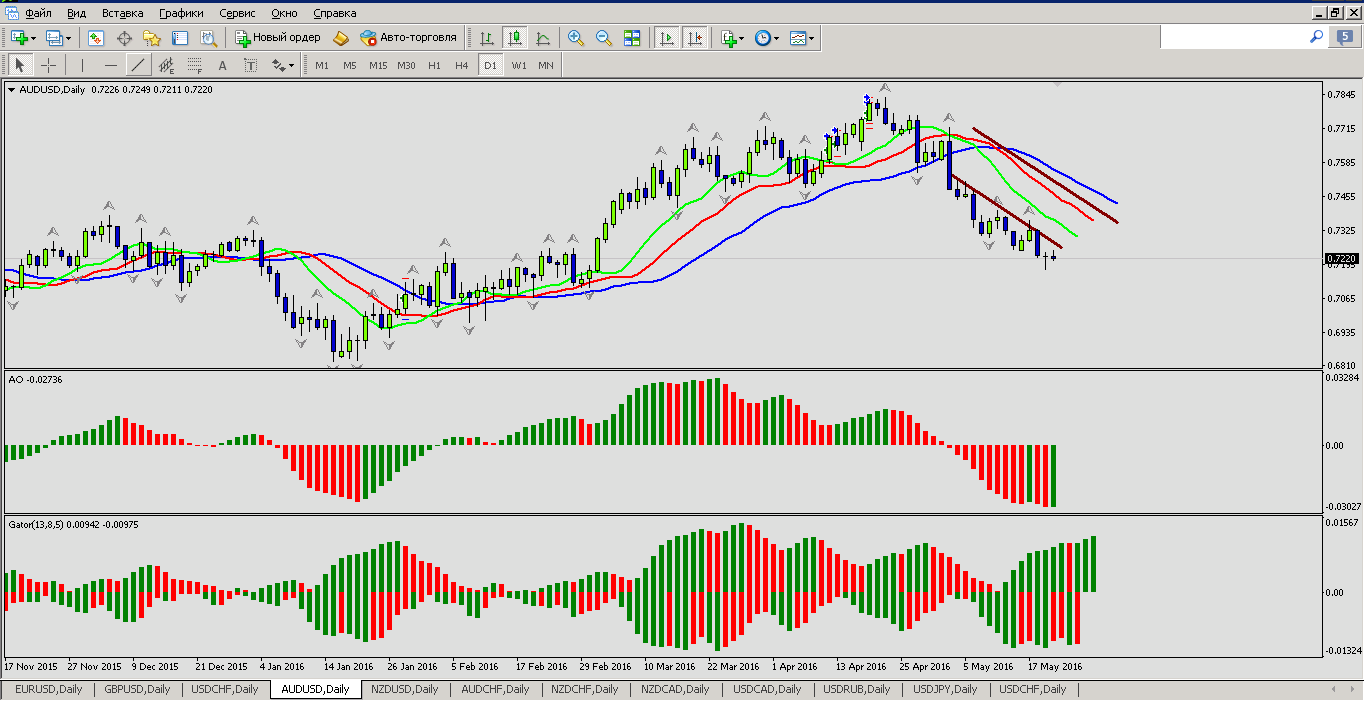
Task: Select the horizontal line tool
Action: 110,65
